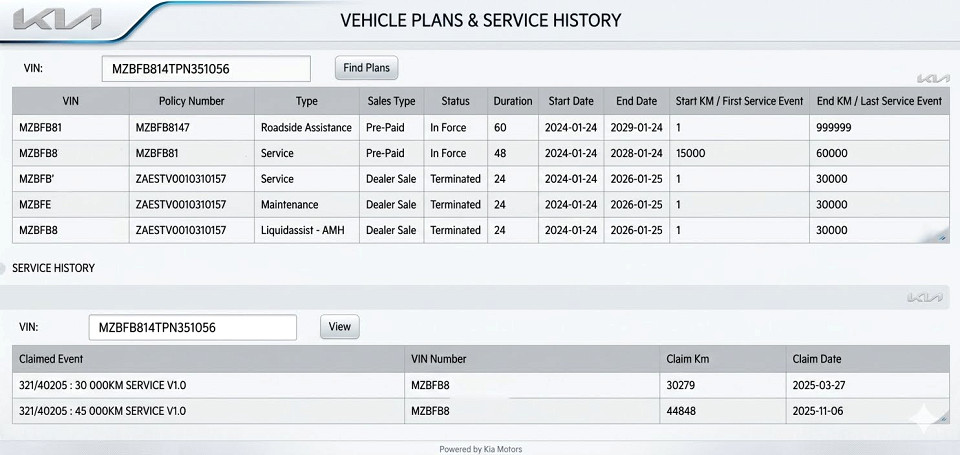
Task: Click the Sales Type column header
Action: coord(391,101)
